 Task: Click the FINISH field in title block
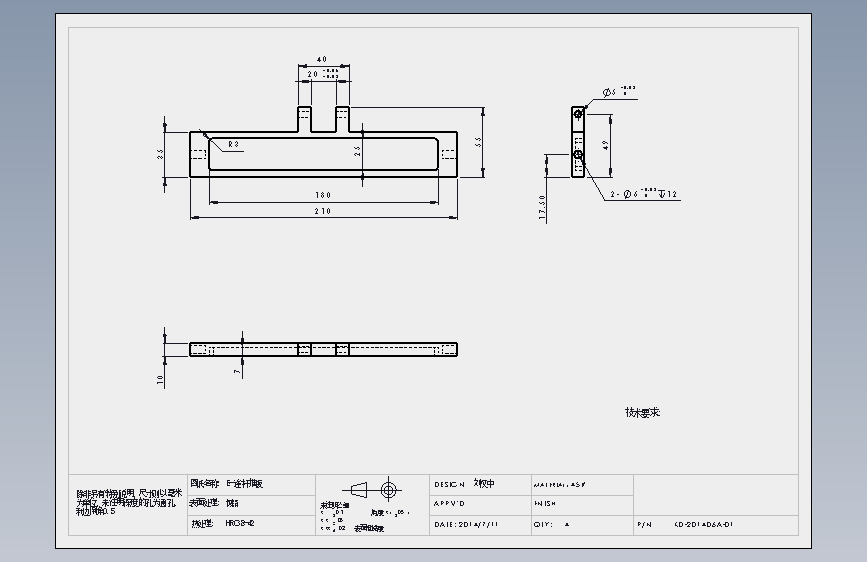pos(582,504)
